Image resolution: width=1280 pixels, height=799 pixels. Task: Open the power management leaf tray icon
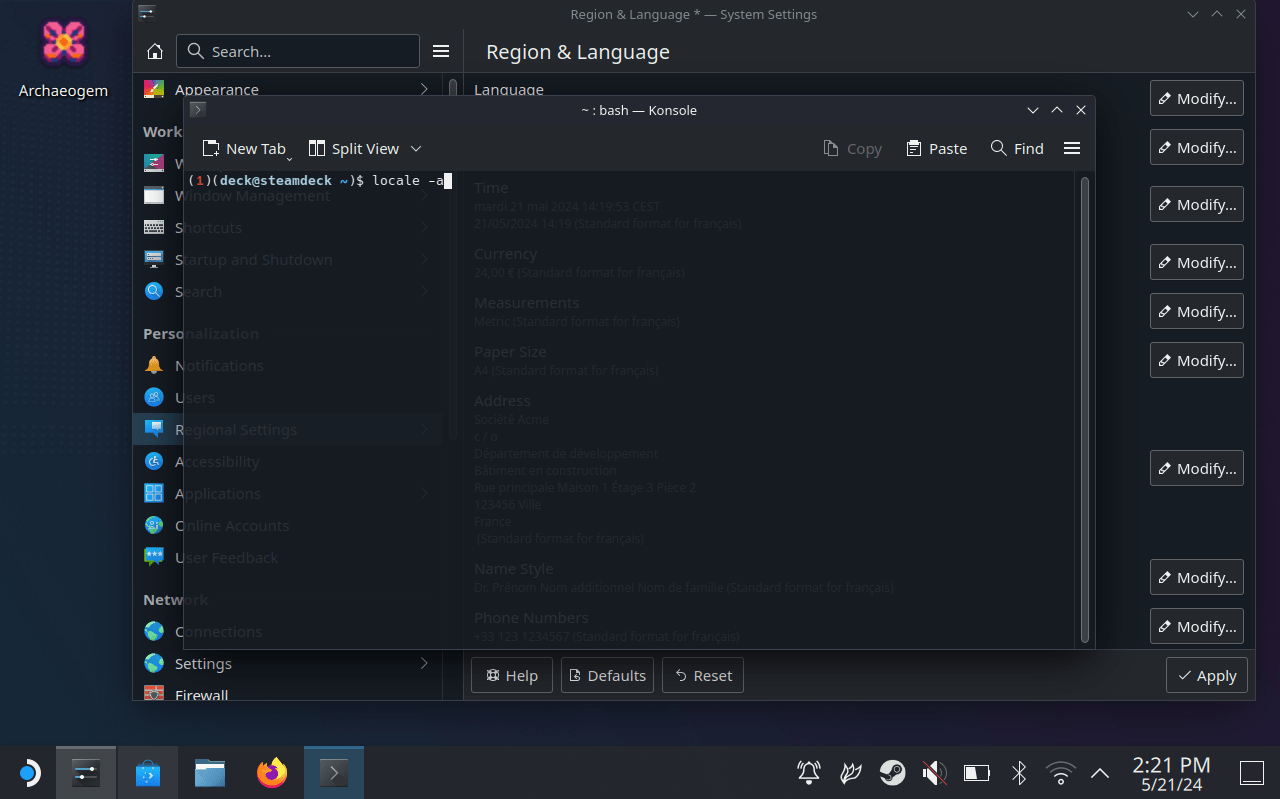(x=850, y=772)
